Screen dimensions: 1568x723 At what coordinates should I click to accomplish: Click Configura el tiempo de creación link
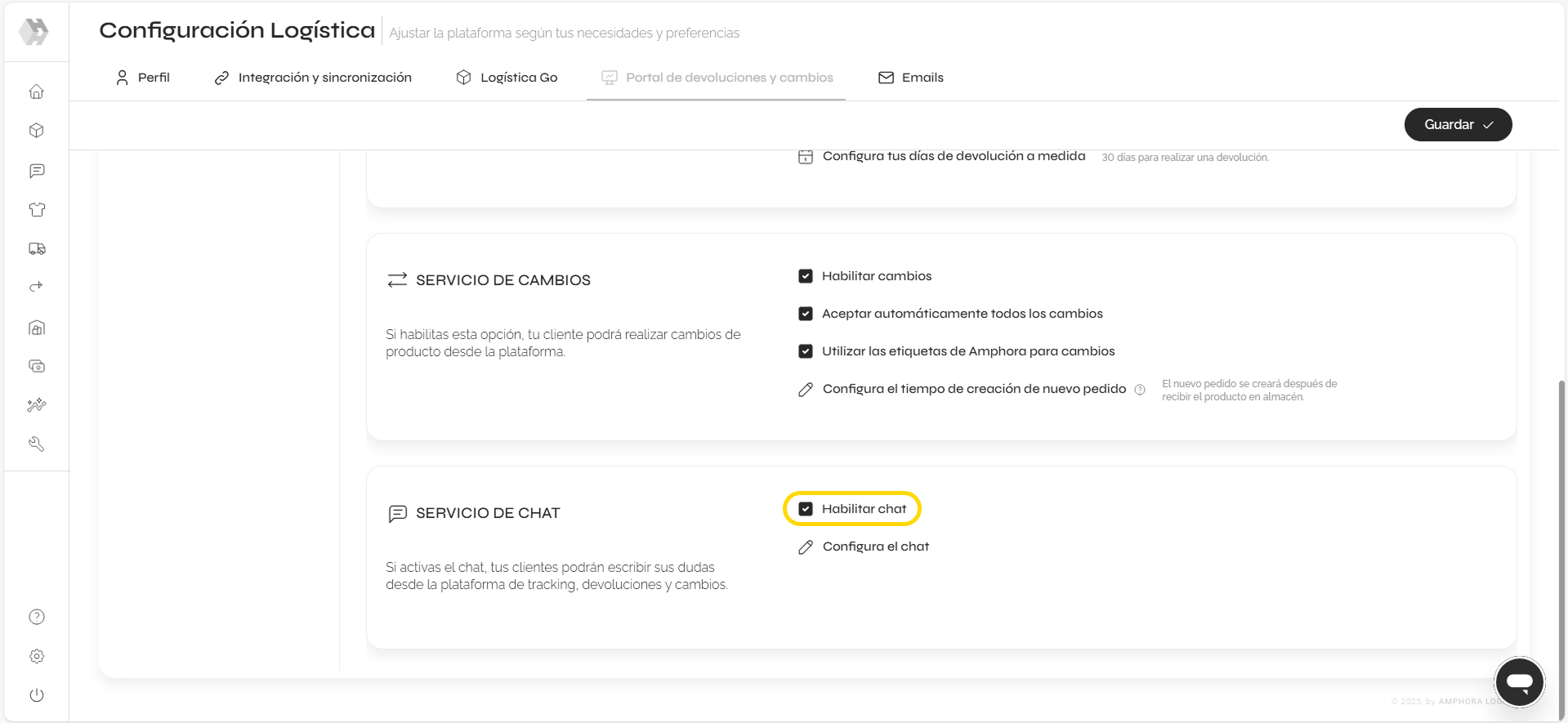coord(973,389)
